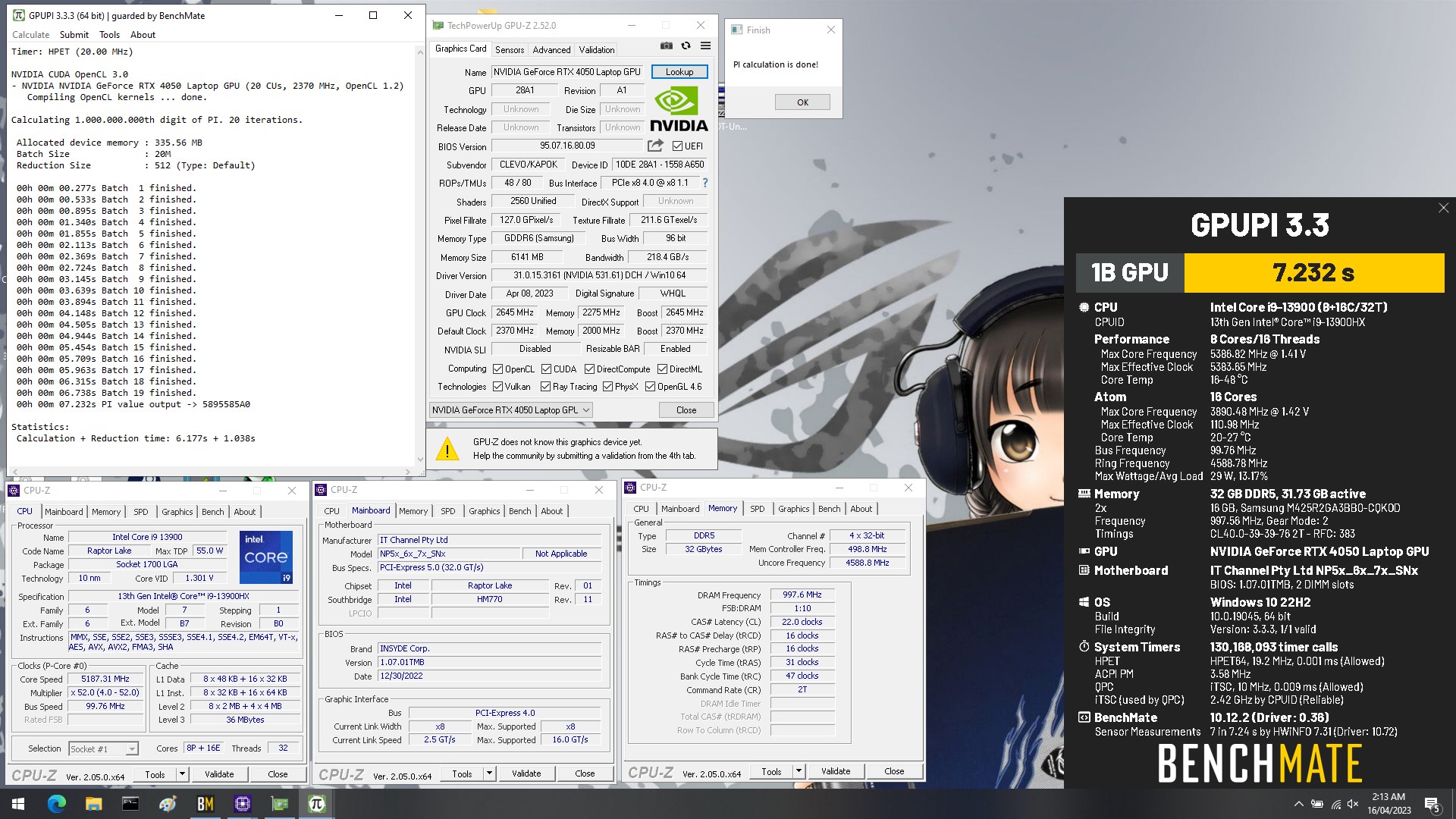Expand Tools dropdown arrow in Memory window

pos(799,771)
